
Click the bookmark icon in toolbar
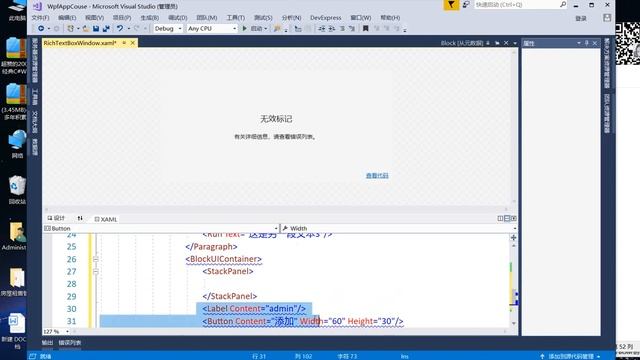366,29
